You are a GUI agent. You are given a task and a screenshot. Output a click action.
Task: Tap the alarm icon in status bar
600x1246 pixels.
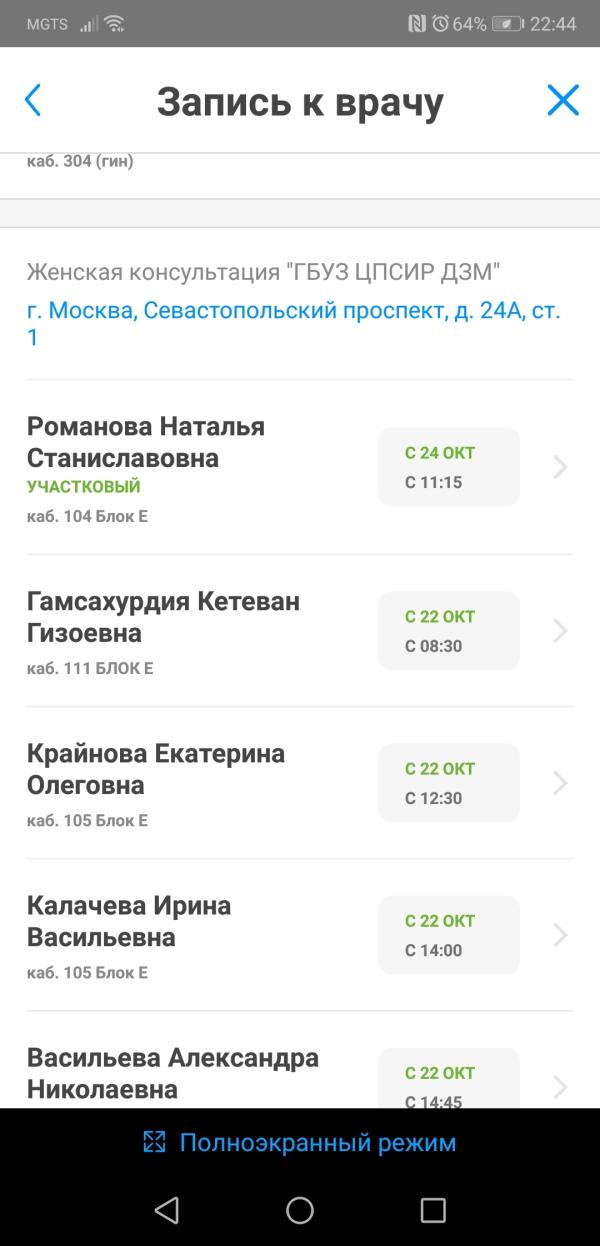click(440, 23)
